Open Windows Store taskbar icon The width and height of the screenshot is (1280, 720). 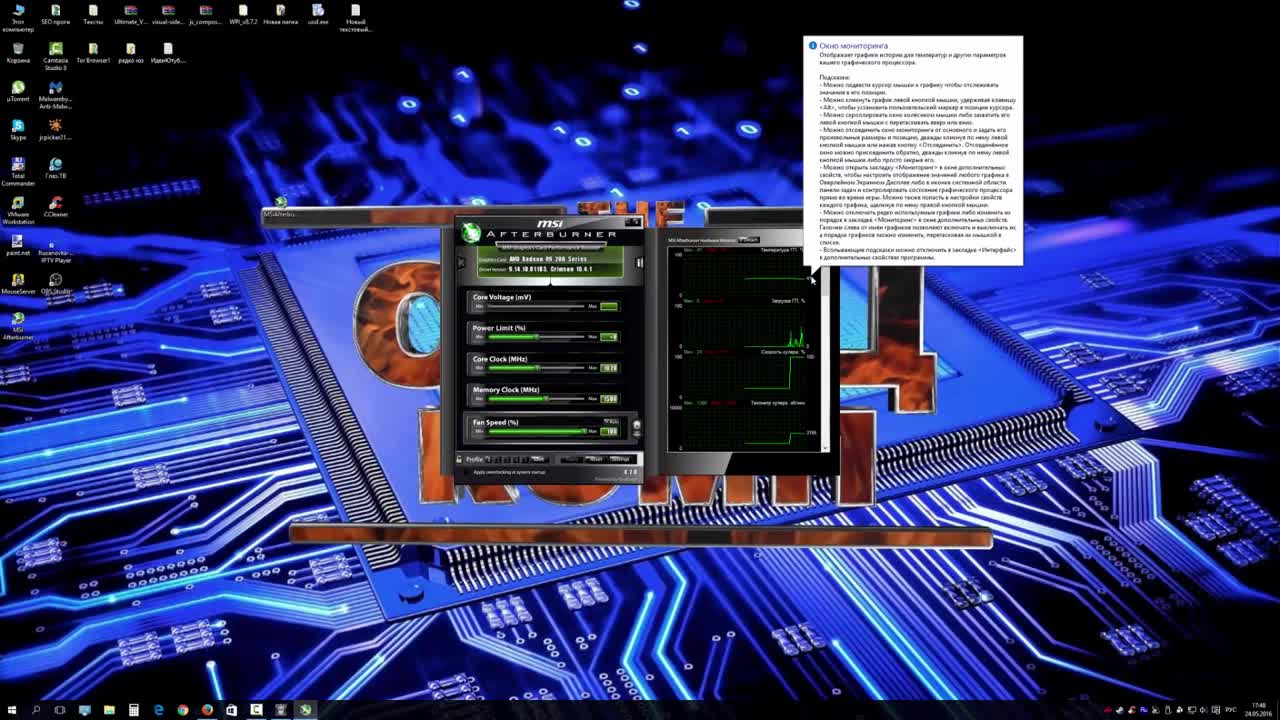pyautogui.click(x=231, y=710)
